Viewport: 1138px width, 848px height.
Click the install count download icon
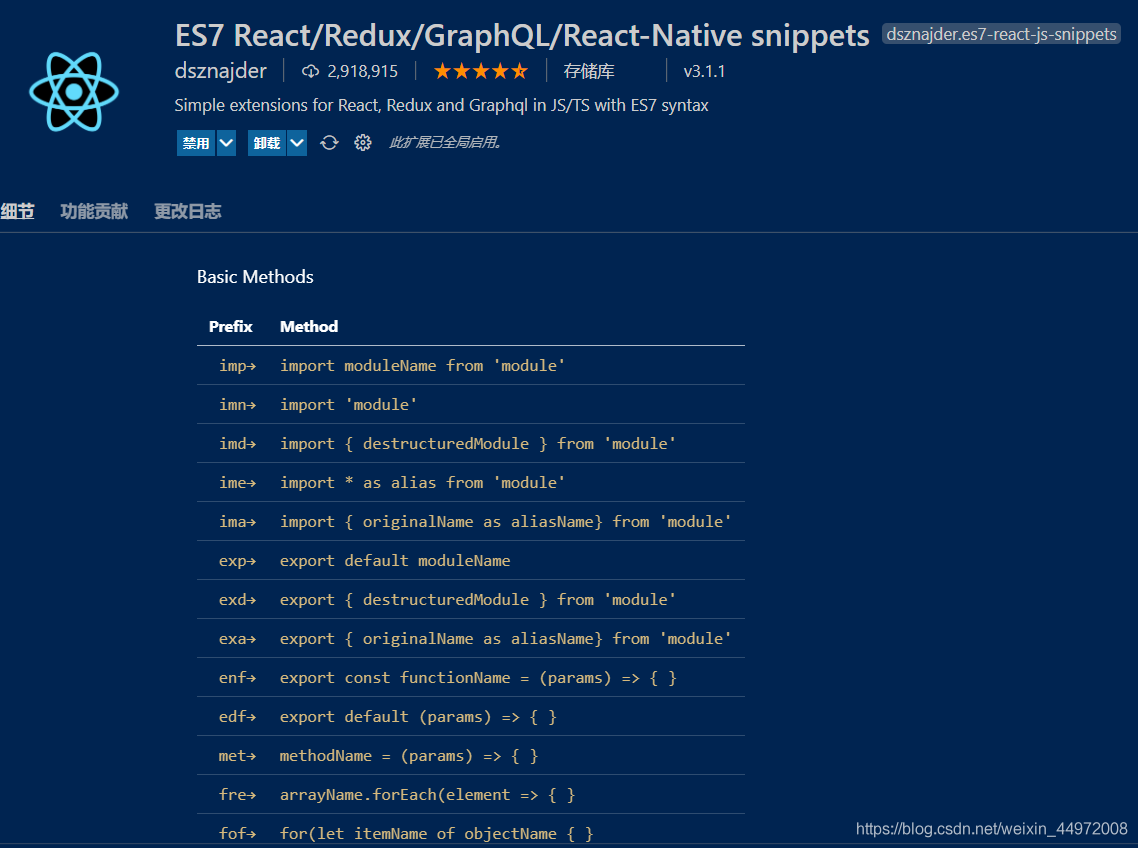coord(311,71)
